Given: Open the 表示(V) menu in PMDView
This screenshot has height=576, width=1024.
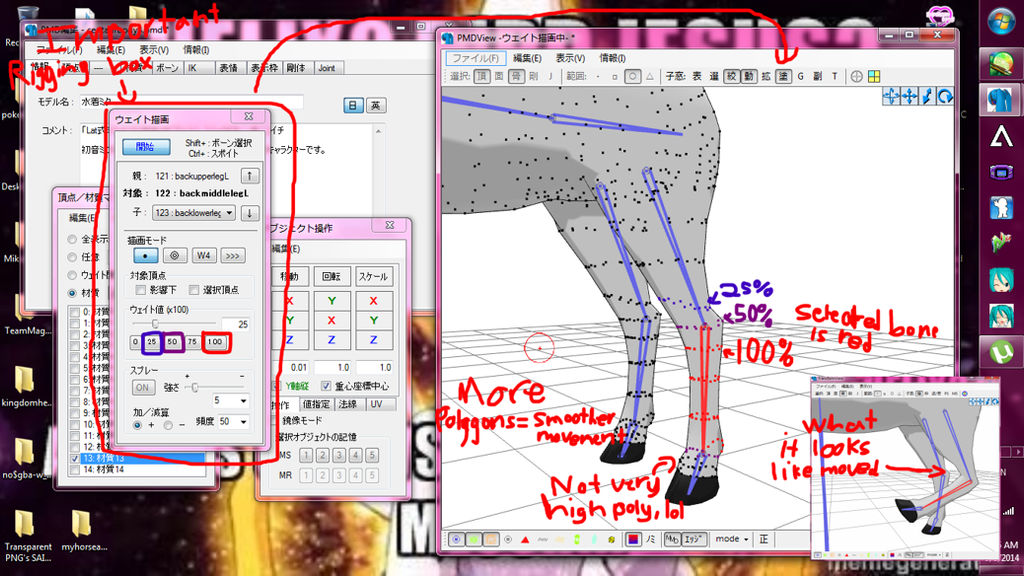Looking at the screenshot, I should click(568, 56).
